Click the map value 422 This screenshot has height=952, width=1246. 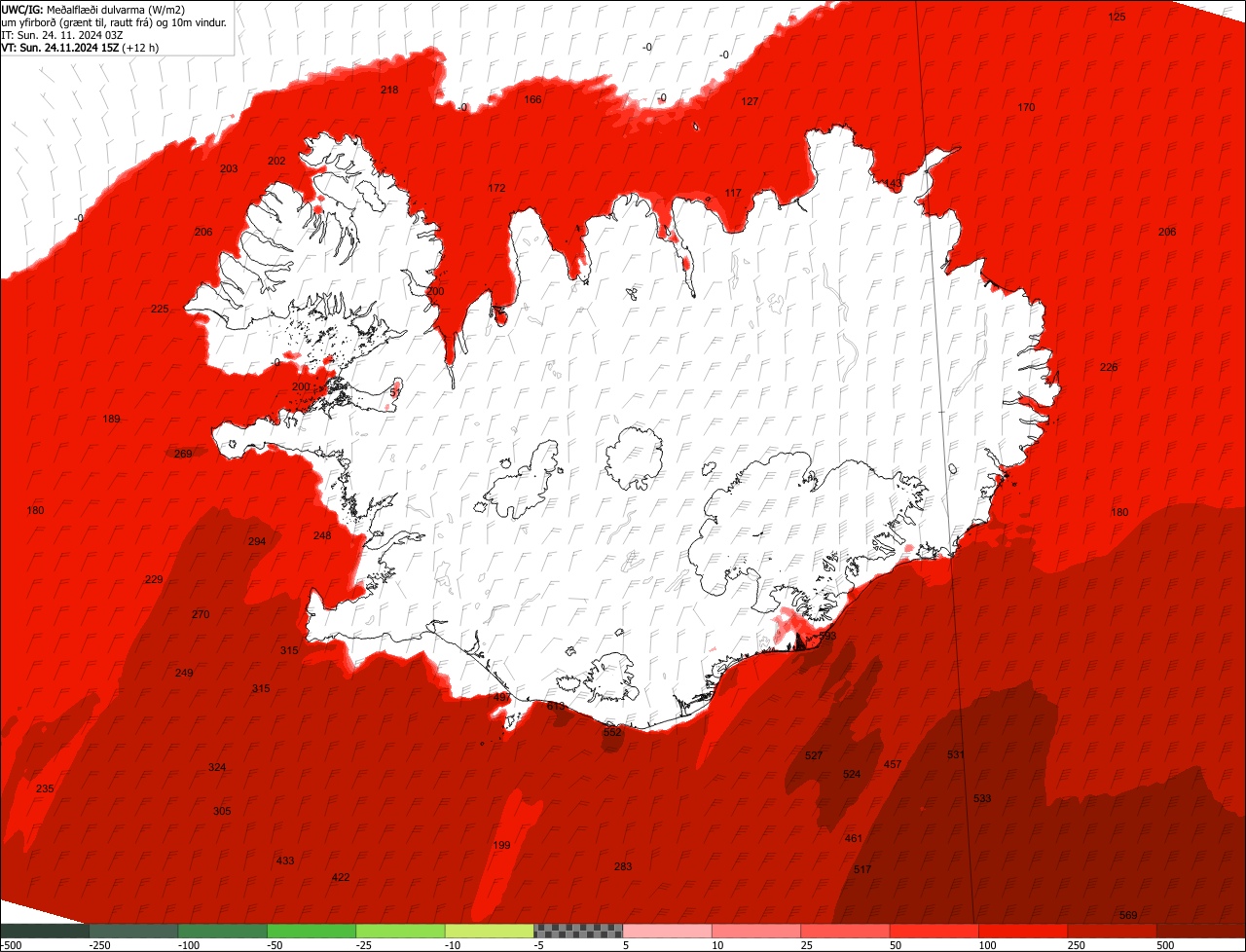341,877
